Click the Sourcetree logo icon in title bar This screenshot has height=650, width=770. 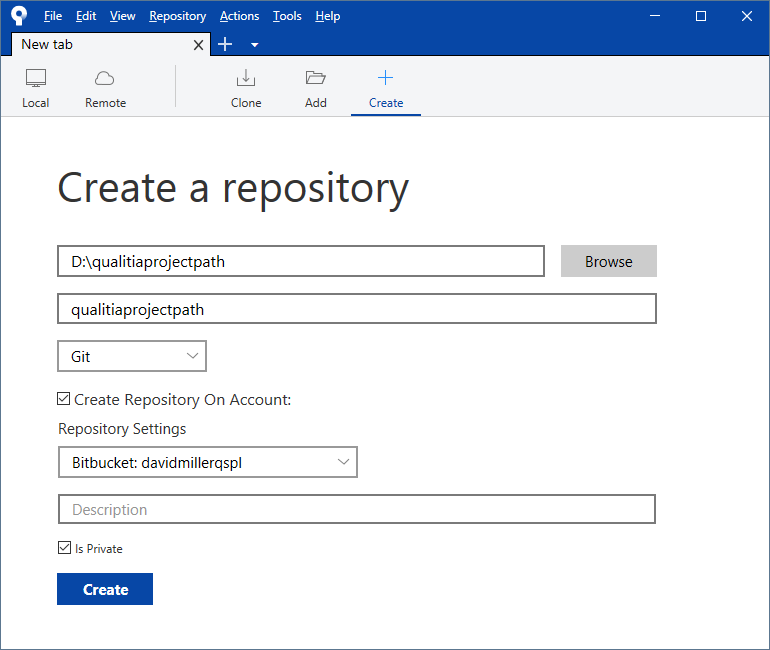click(19, 16)
